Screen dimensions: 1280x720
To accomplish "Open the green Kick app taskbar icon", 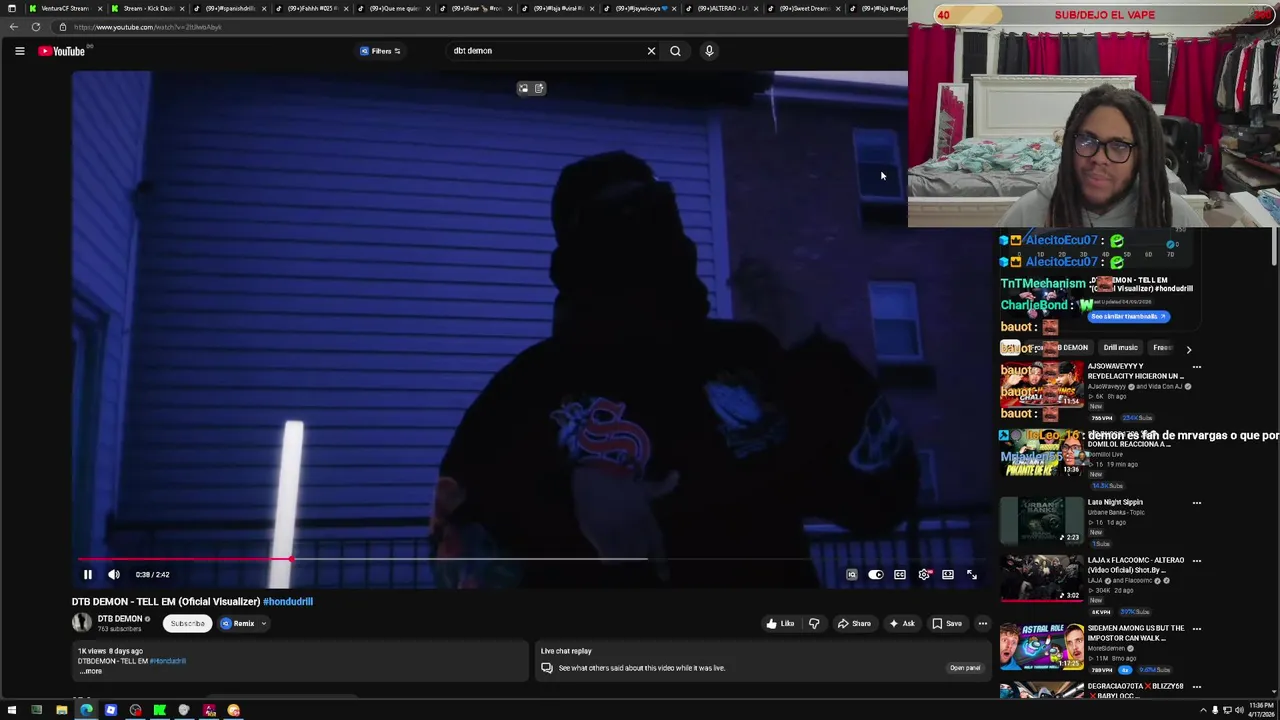I will (x=159, y=710).
